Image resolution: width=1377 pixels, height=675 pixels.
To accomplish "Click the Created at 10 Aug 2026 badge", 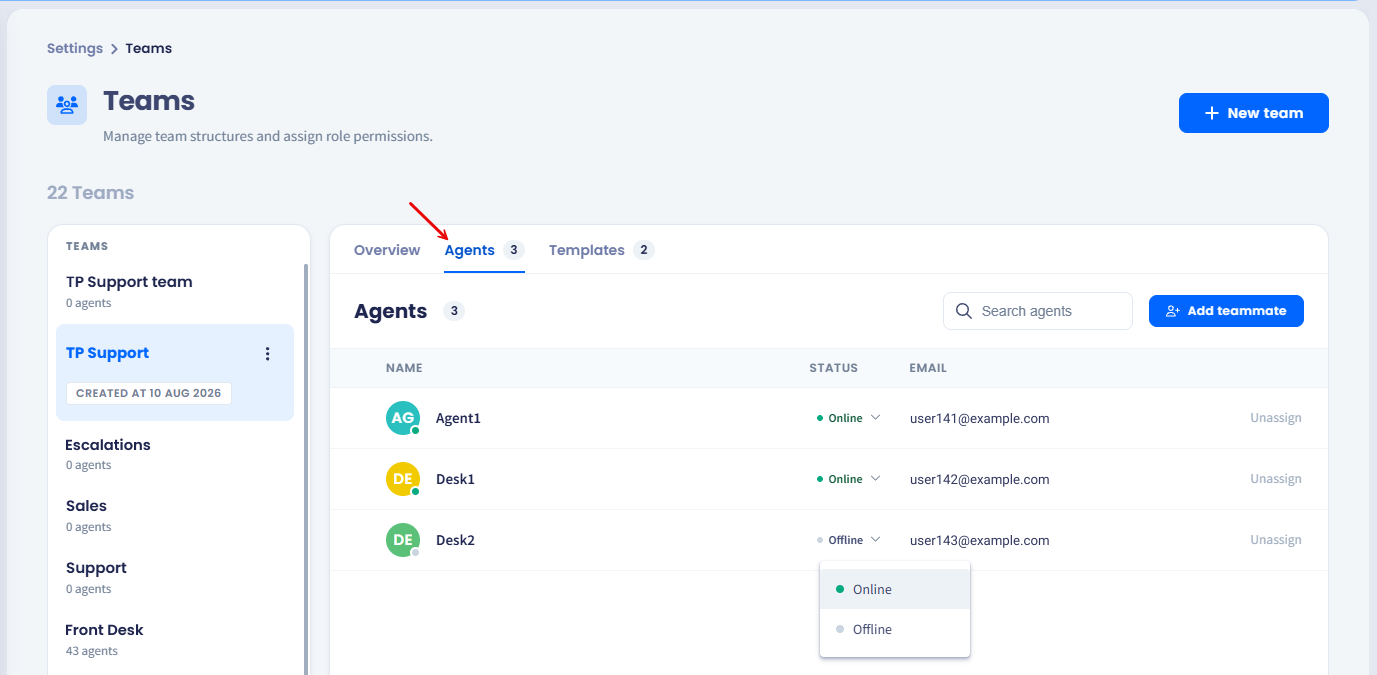I will 149,393.
